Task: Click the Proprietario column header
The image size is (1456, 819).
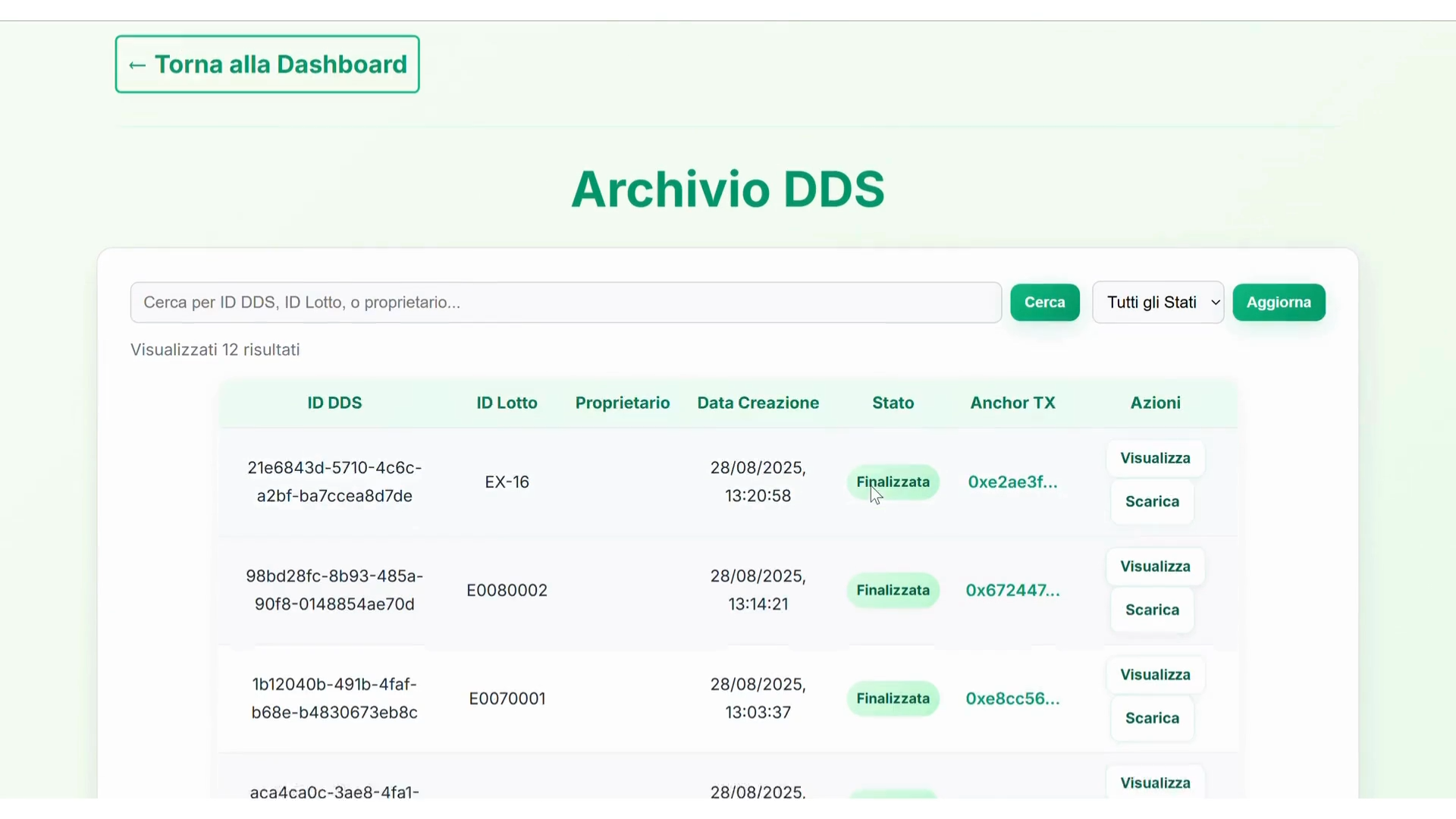Action: coord(623,403)
